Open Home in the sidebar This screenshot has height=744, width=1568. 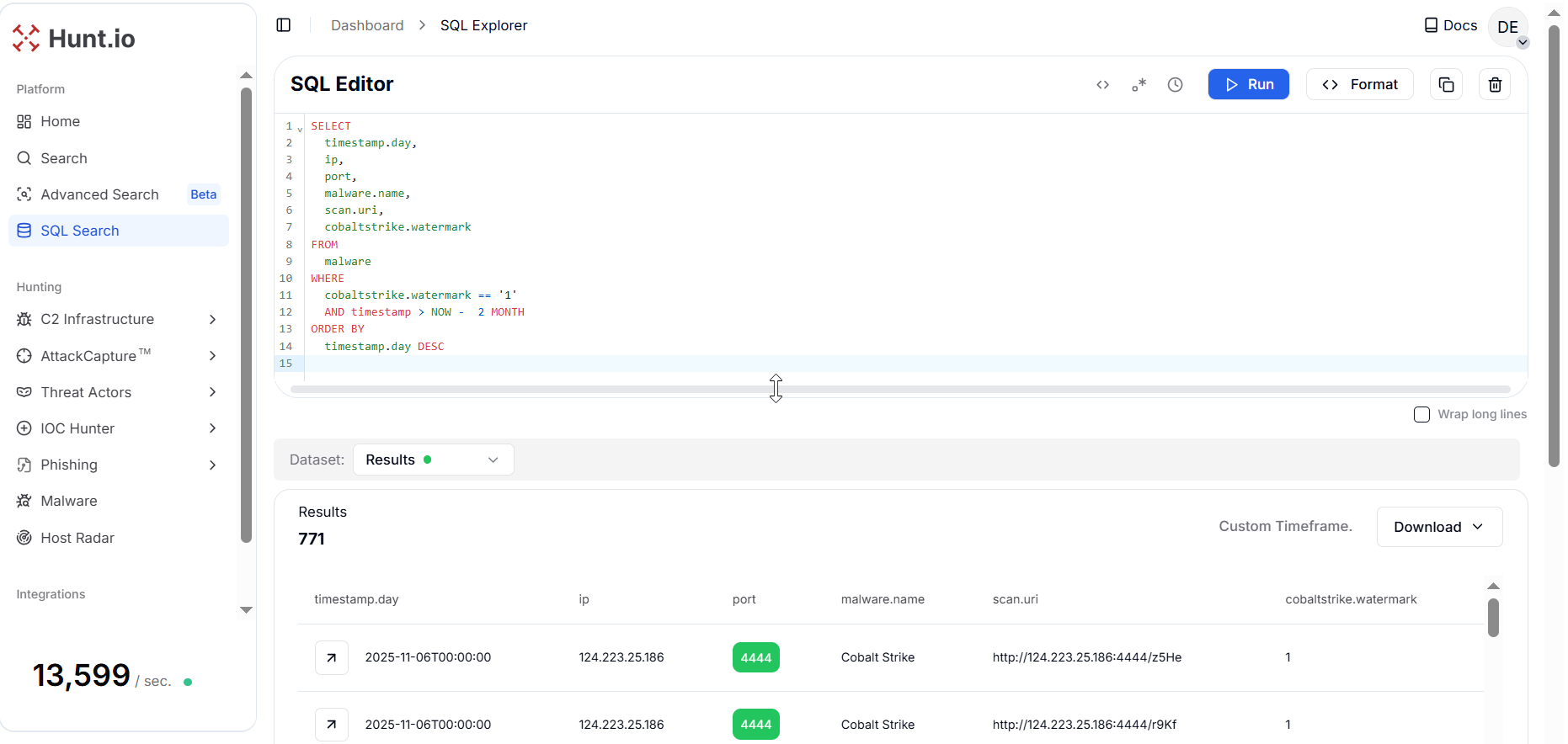coord(118,121)
